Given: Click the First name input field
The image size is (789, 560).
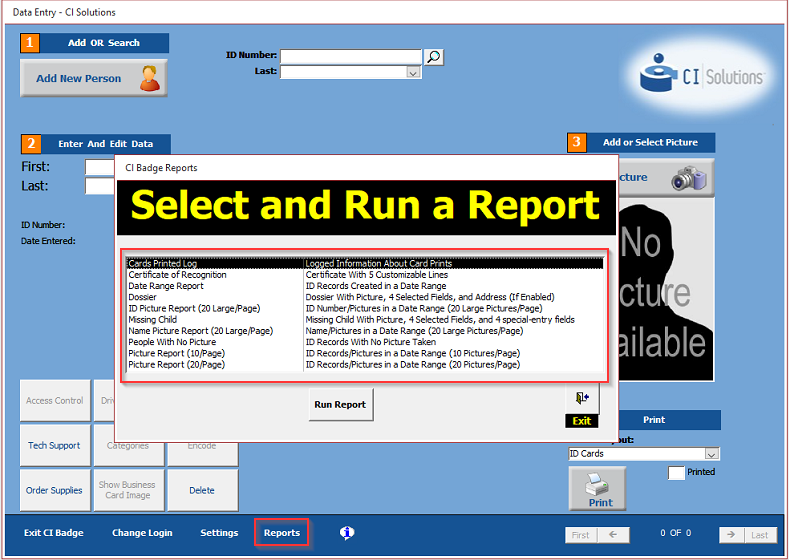Looking at the screenshot, I should coord(100,167).
